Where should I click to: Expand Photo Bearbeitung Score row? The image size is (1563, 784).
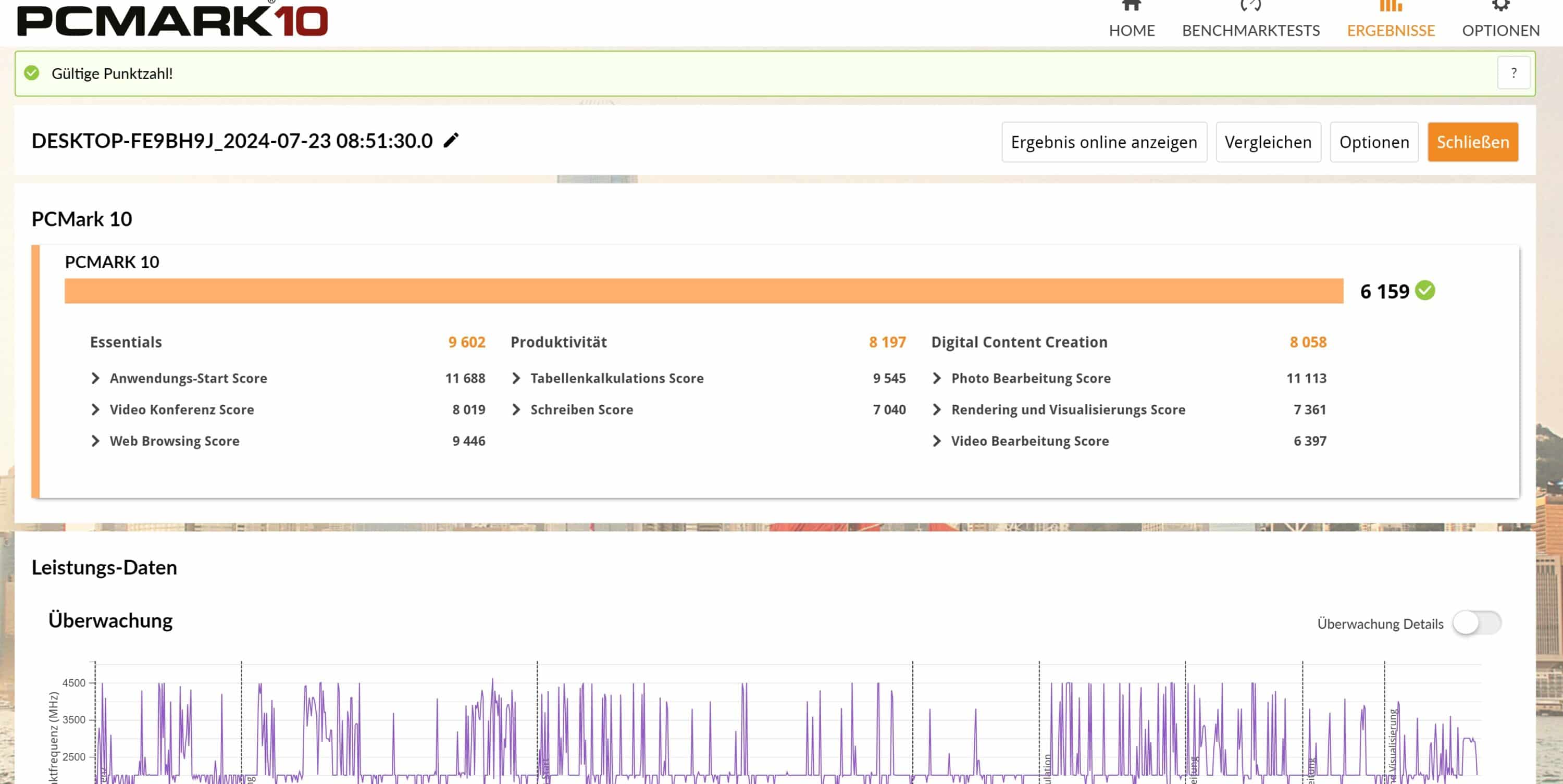[936, 378]
